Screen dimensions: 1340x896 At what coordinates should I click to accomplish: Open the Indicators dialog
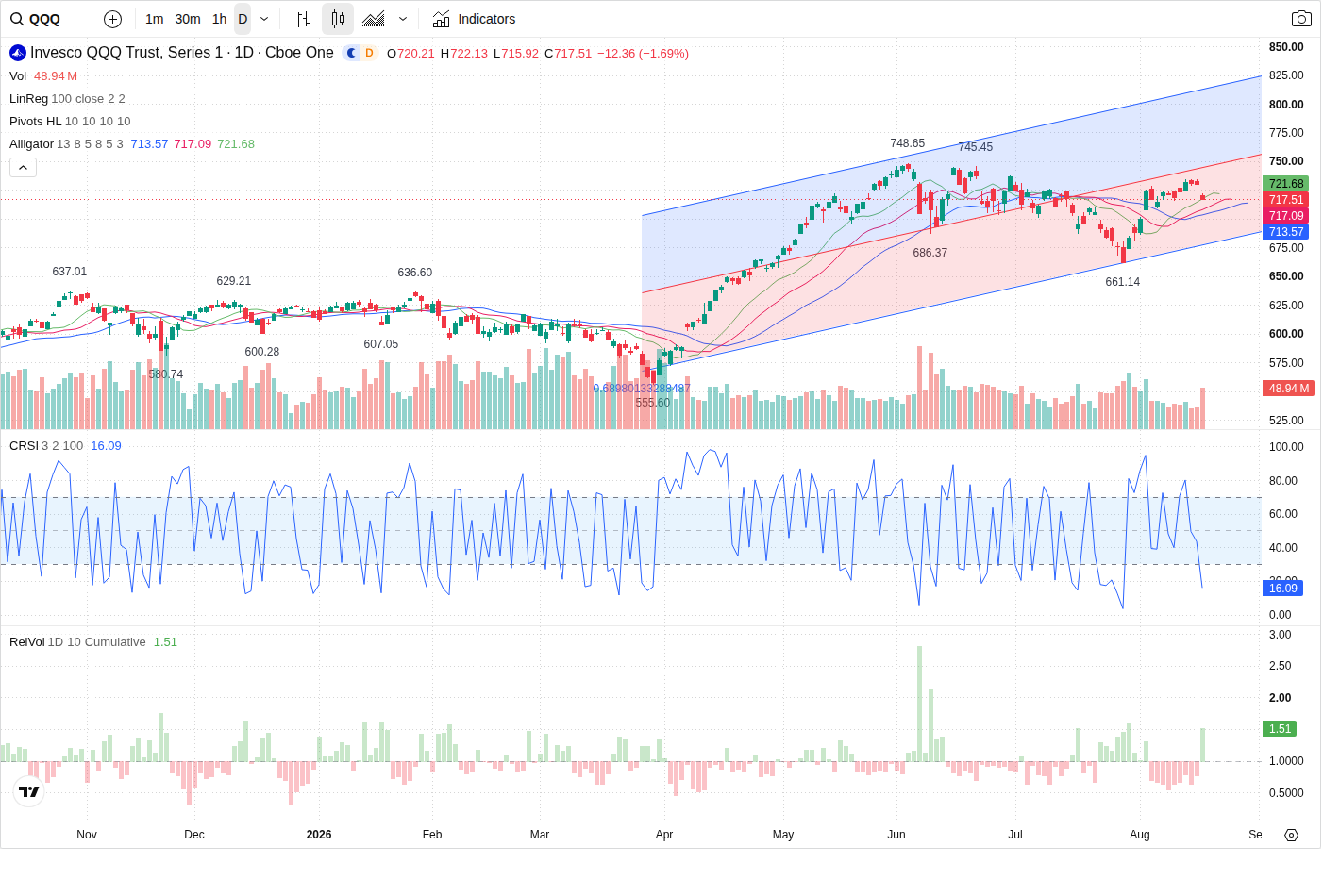click(x=475, y=19)
